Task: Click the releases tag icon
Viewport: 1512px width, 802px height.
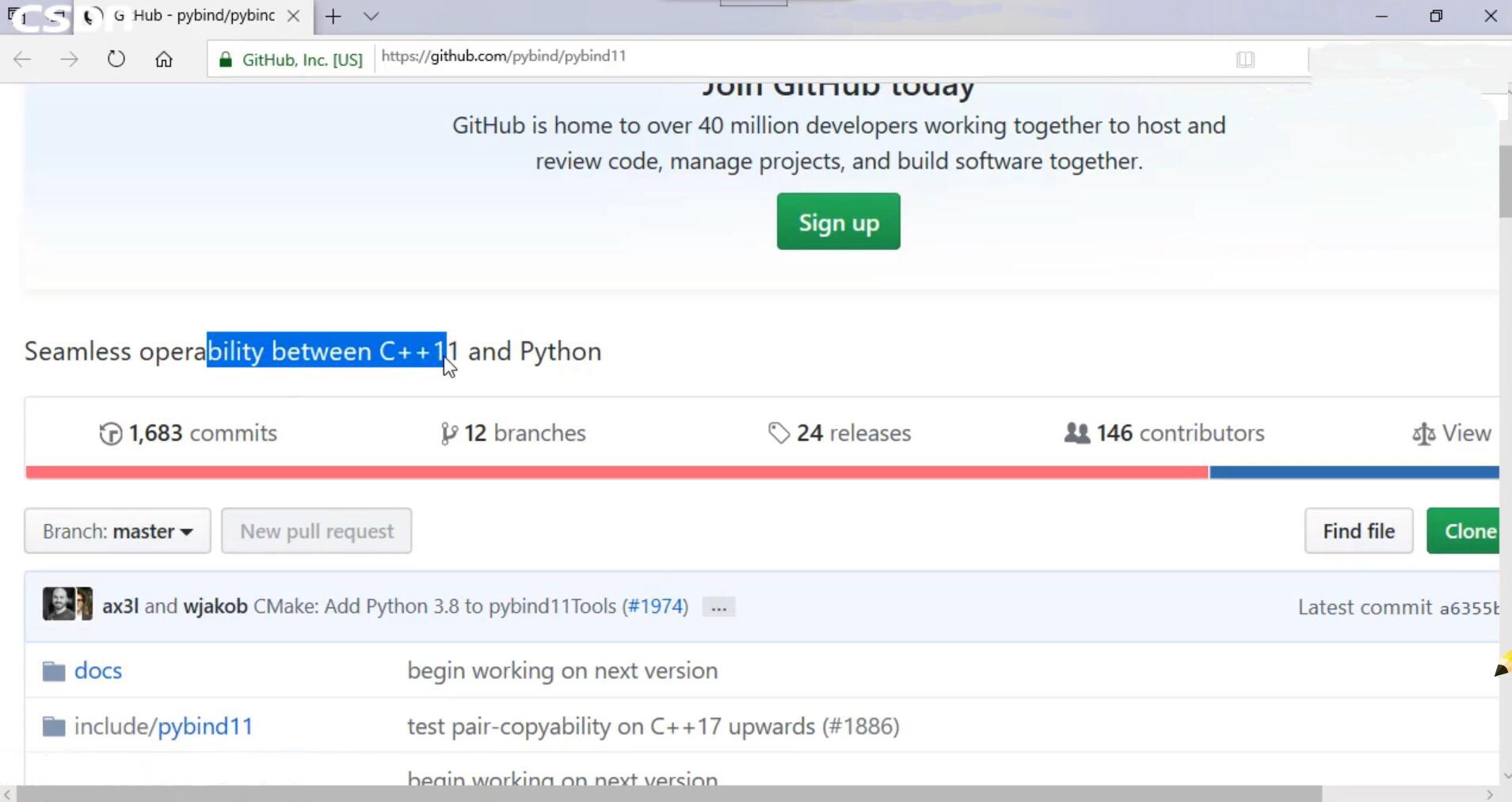Action: coord(779,433)
